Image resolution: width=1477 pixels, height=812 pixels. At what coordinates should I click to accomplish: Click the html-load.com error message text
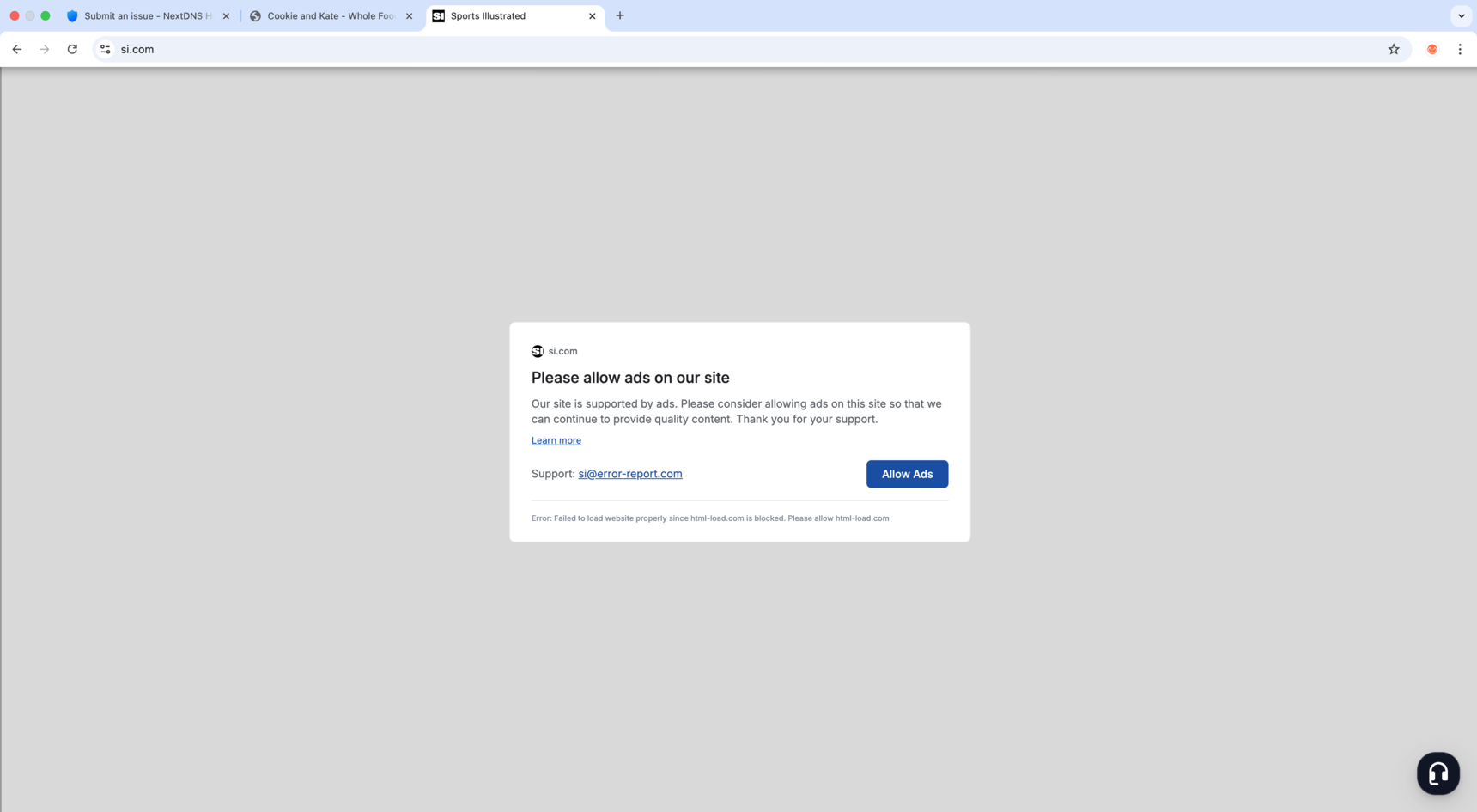click(710, 518)
